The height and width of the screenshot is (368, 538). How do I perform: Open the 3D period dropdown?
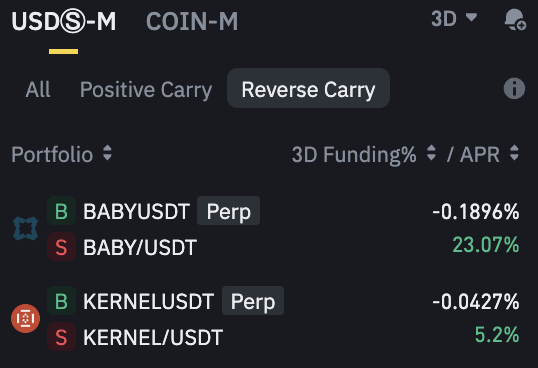pyautogui.click(x=454, y=18)
